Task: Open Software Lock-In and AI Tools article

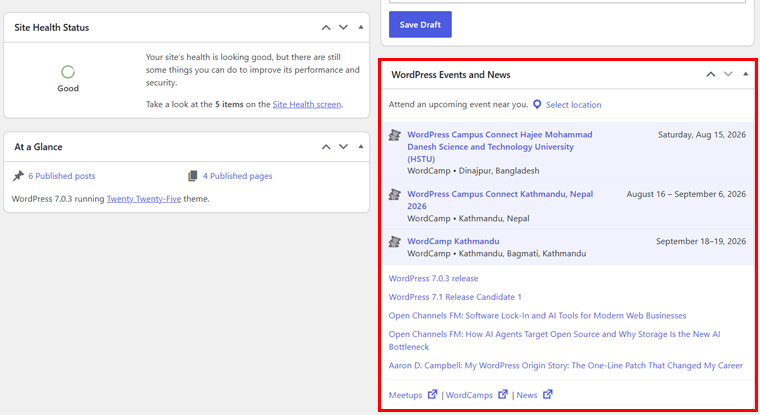Action: point(538,316)
